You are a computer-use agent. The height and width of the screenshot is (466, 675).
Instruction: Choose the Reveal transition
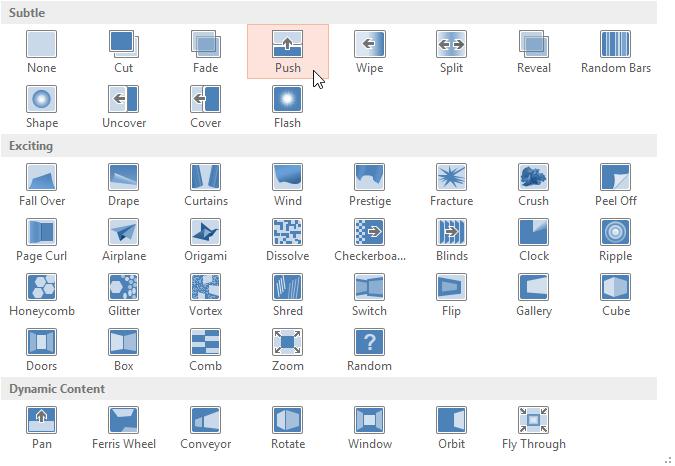pyautogui.click(x=533, y=52)
